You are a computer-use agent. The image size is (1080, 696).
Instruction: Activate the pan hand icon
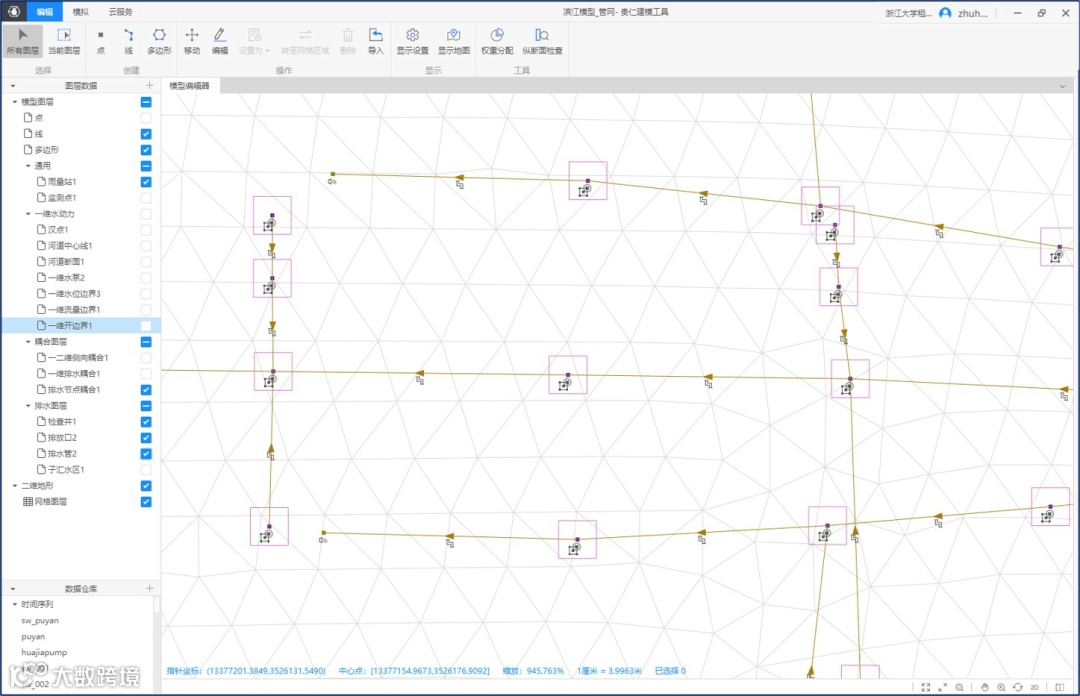click(985, 687)
